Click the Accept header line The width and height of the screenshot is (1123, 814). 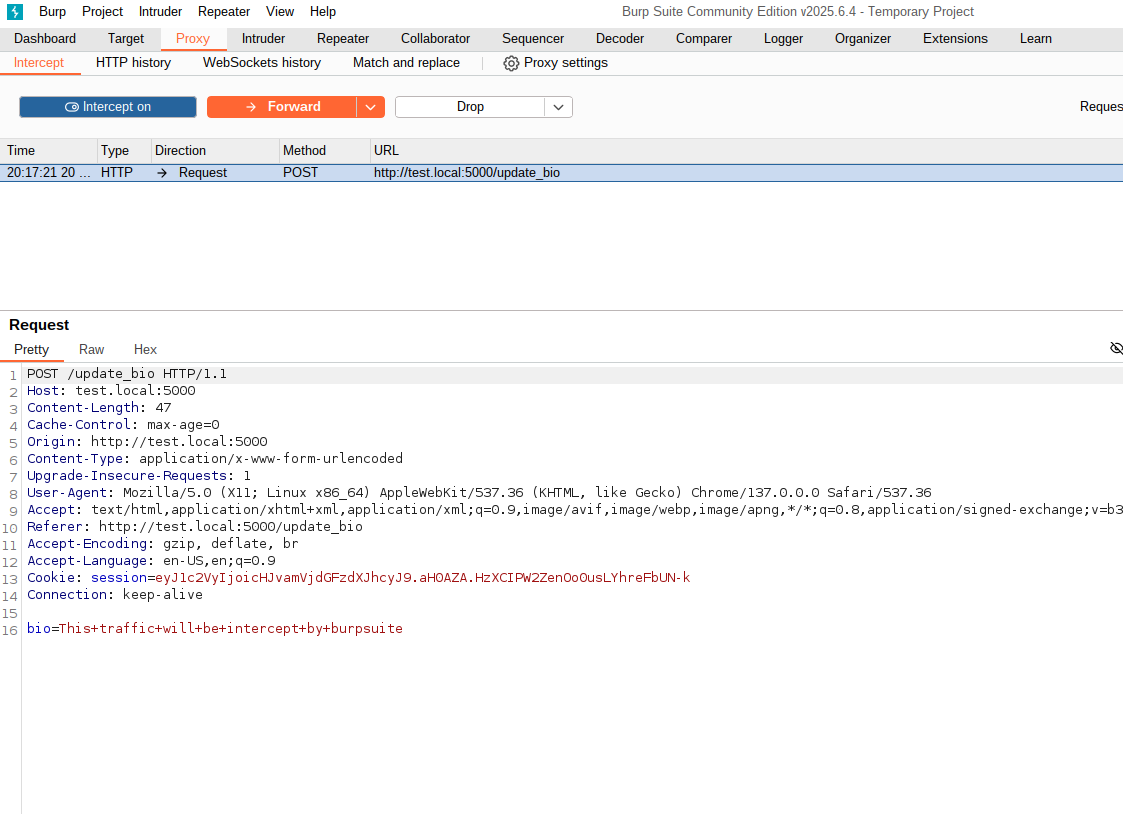click(575, 510)
